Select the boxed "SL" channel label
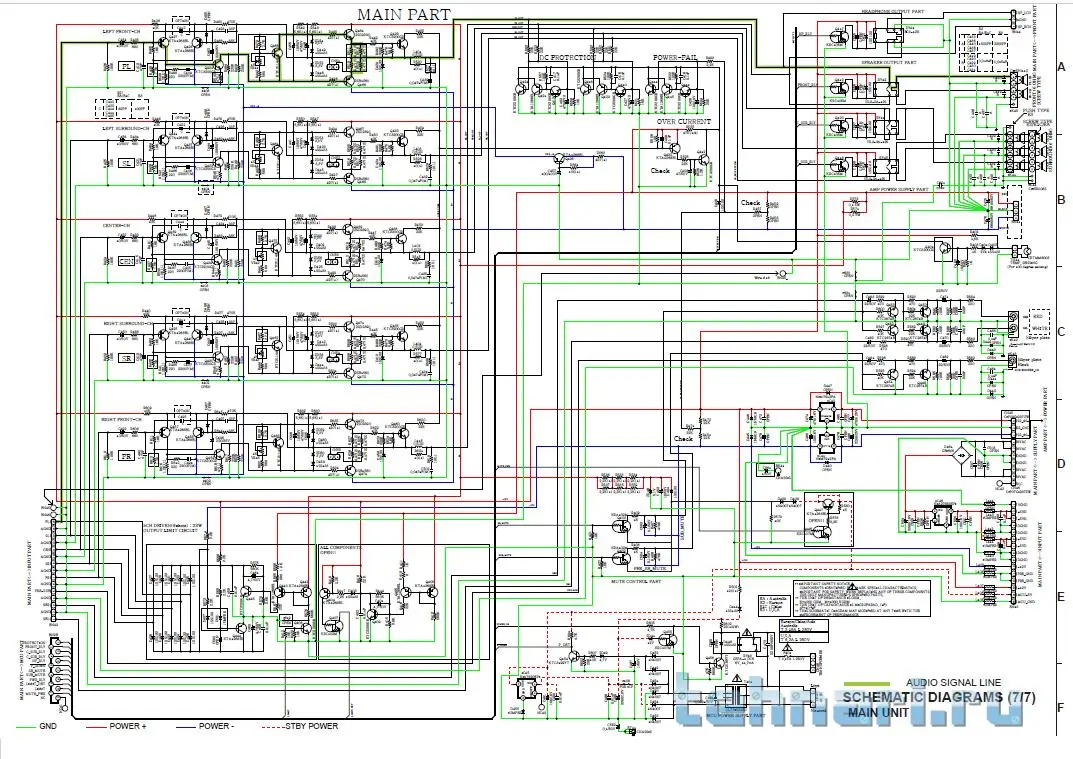 126,164
